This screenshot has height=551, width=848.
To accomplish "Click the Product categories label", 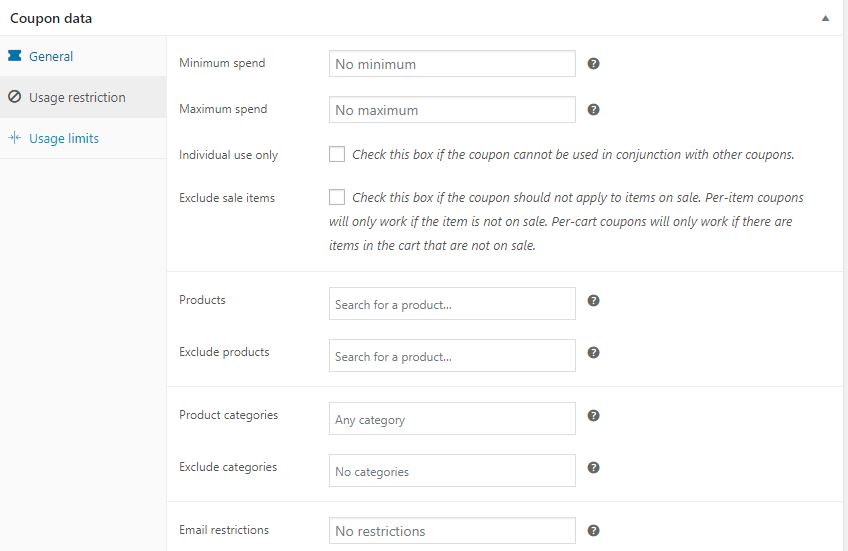I will click(229, 415).
